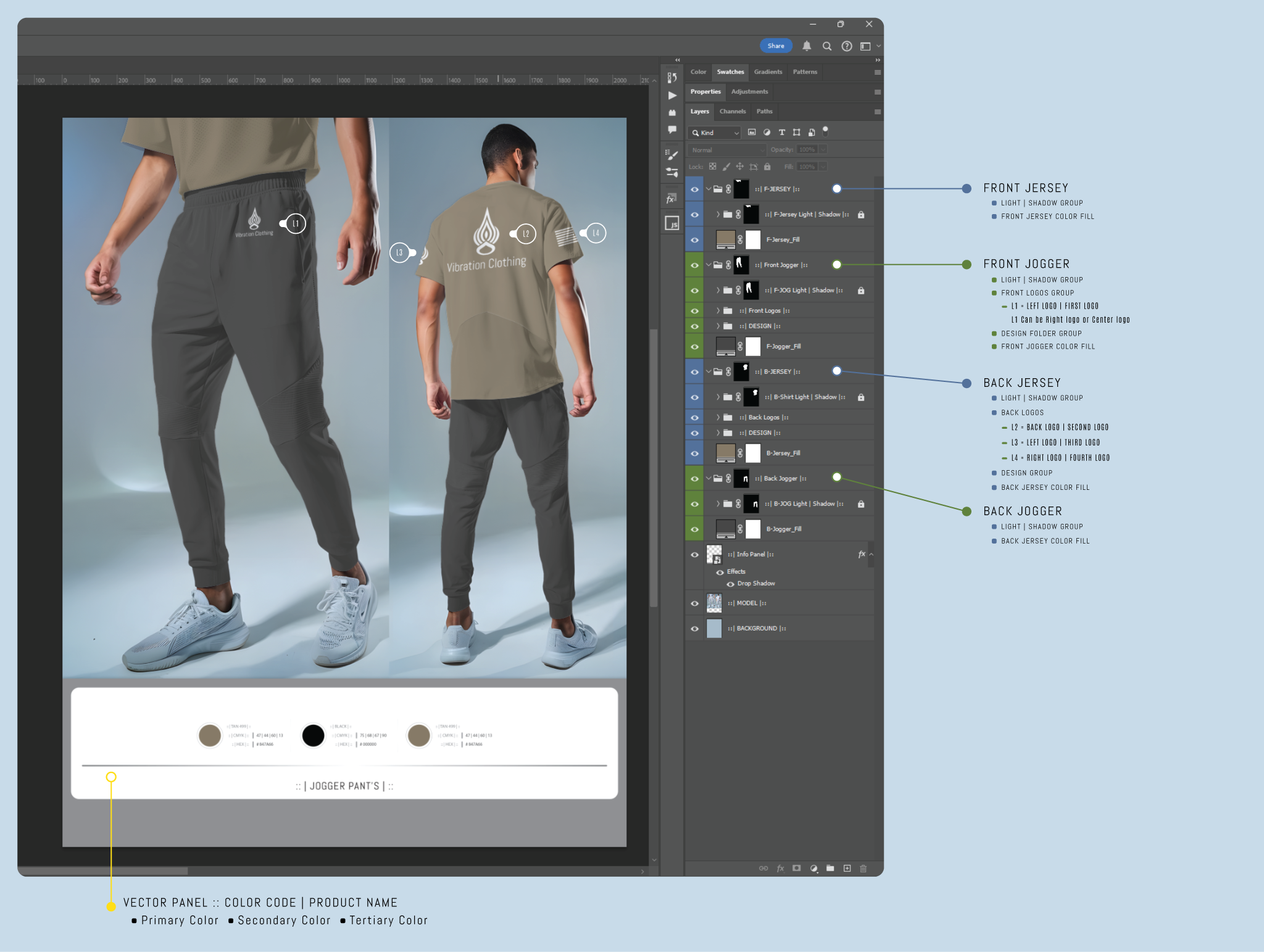The width and height of the screenshot is (1264, 952).
Task: Hide the BACKGROUND layer
Action: tap(694, 629)
